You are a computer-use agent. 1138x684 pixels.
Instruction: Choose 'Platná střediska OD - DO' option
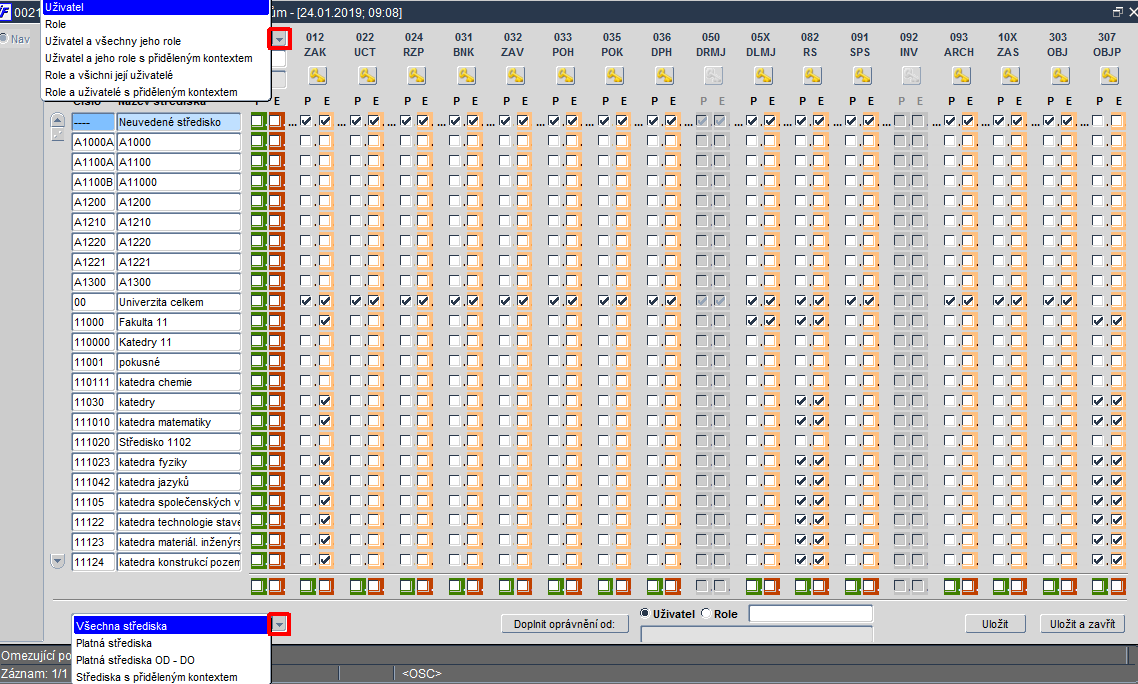[171, 660]
